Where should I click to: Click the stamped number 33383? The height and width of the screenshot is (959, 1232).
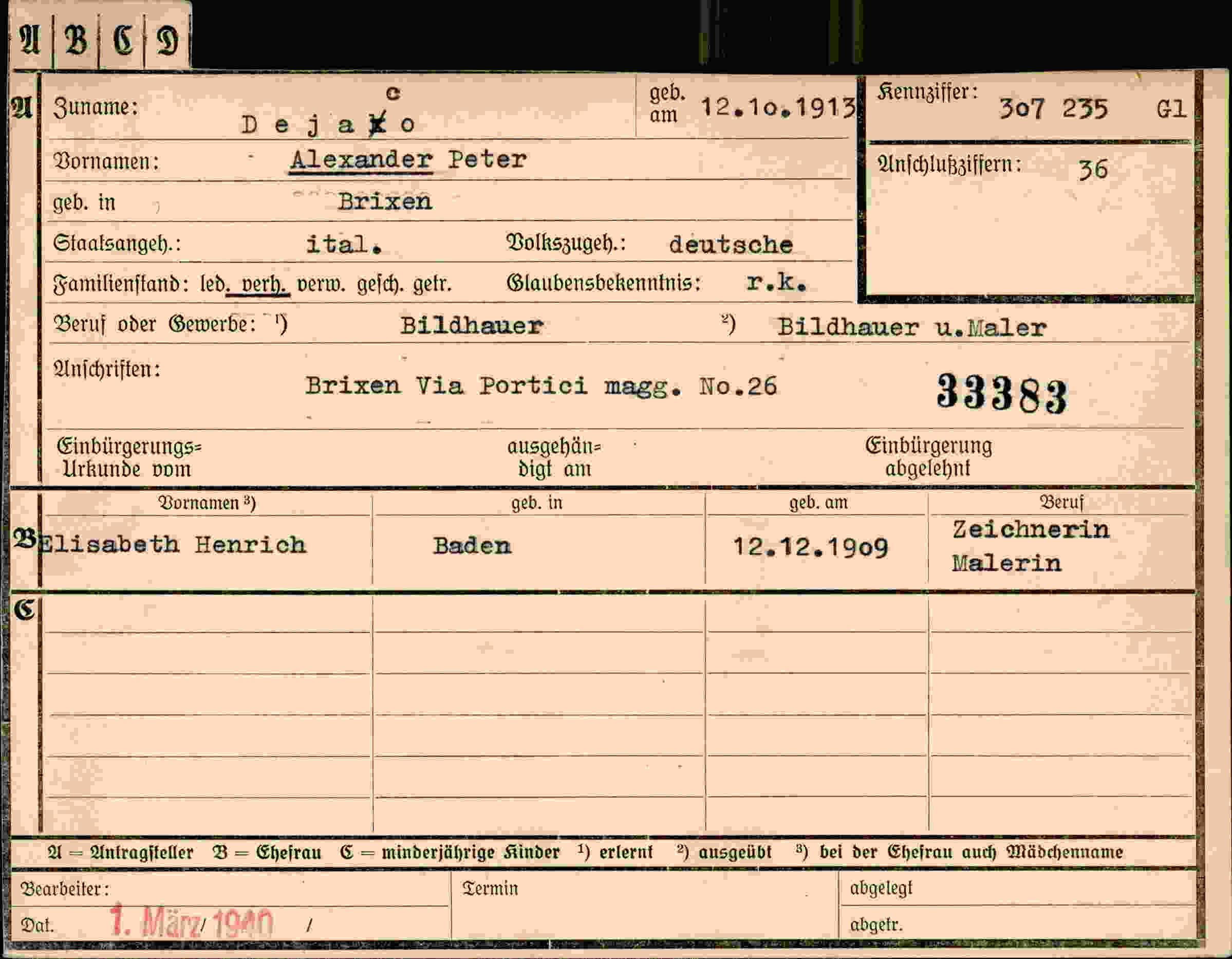(x=1002, y=394)
